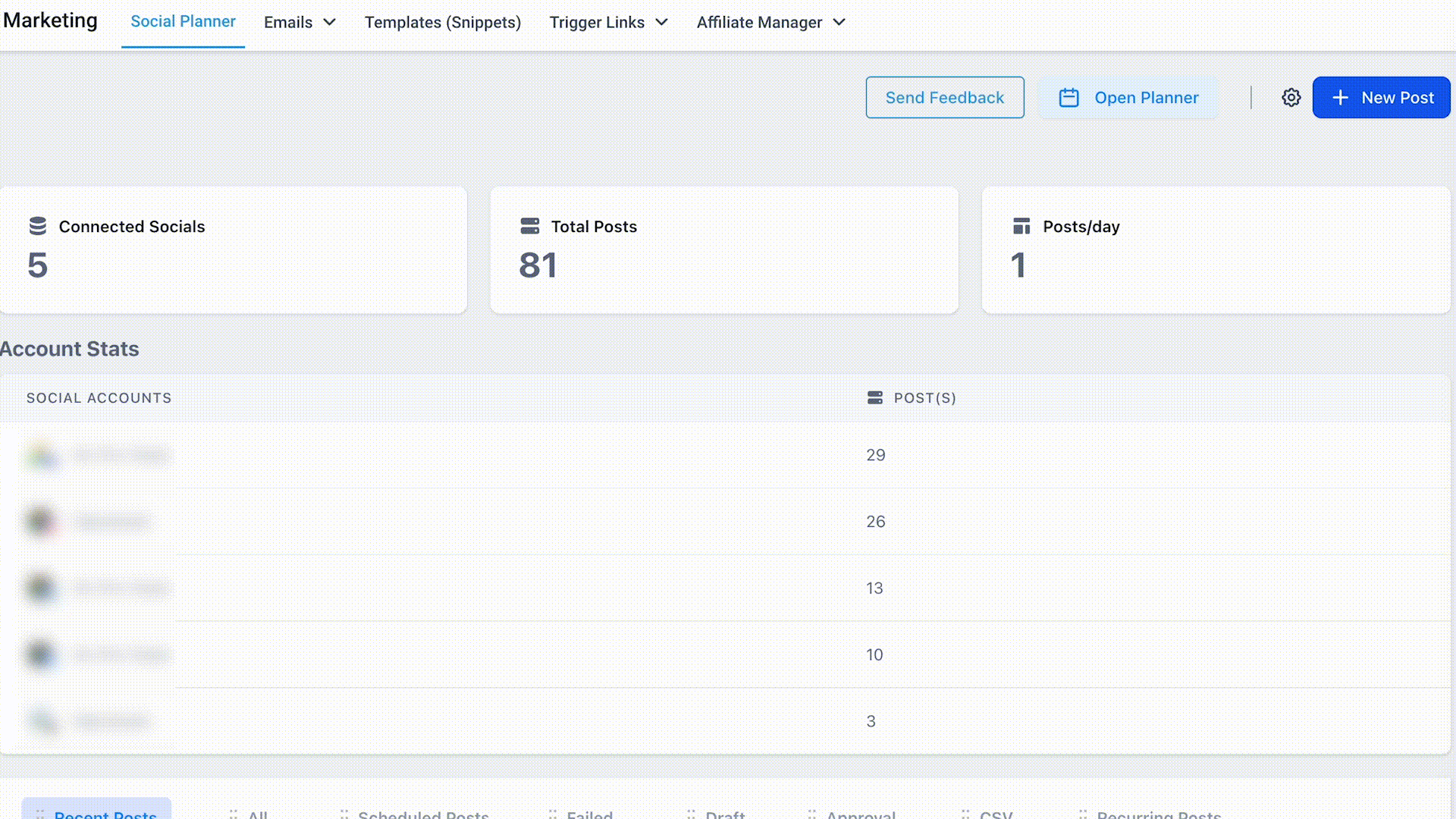Expand the Emails dropdown chevron
The height and width of the screenshot is (819, 1456).
coord(329,23)
